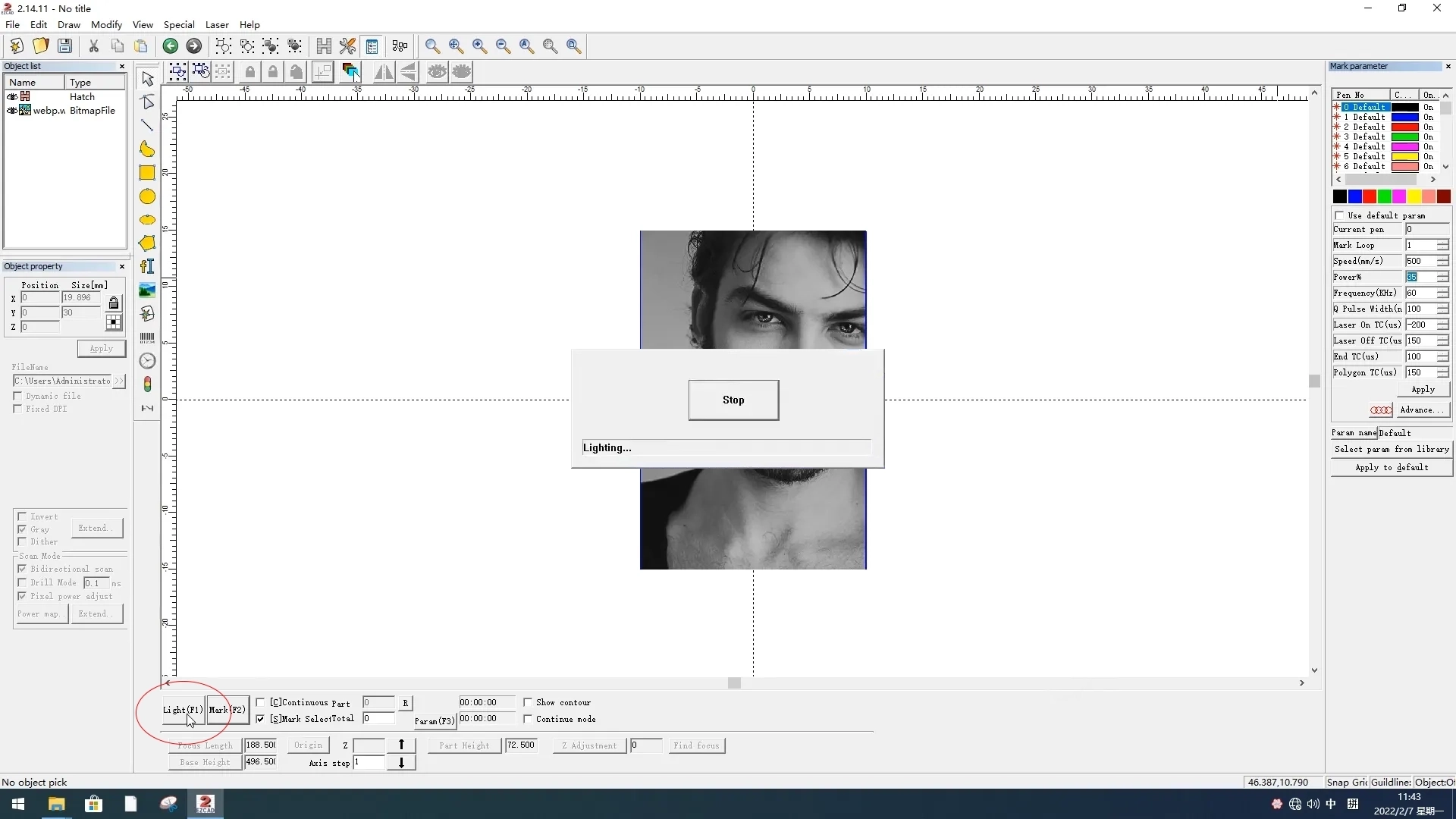Image resolution: width=1456 pixels, height=819 pixels.
Task: Select the Bitmap image tool
Action: 146,290
